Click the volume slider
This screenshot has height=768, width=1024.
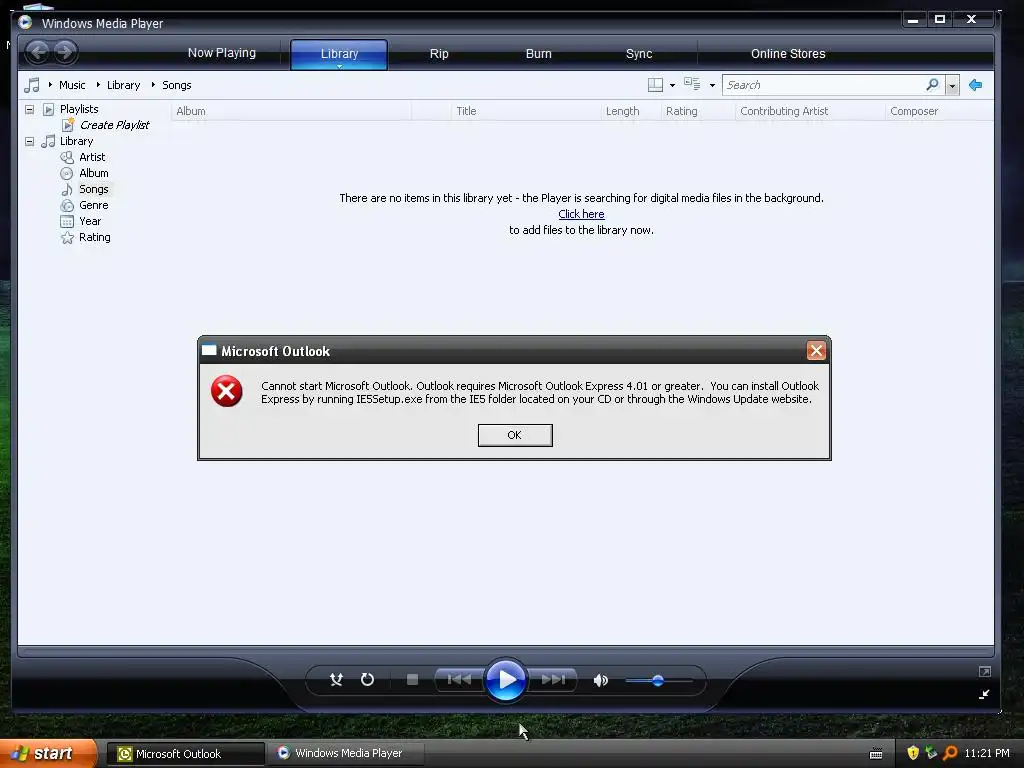point(658,680)
